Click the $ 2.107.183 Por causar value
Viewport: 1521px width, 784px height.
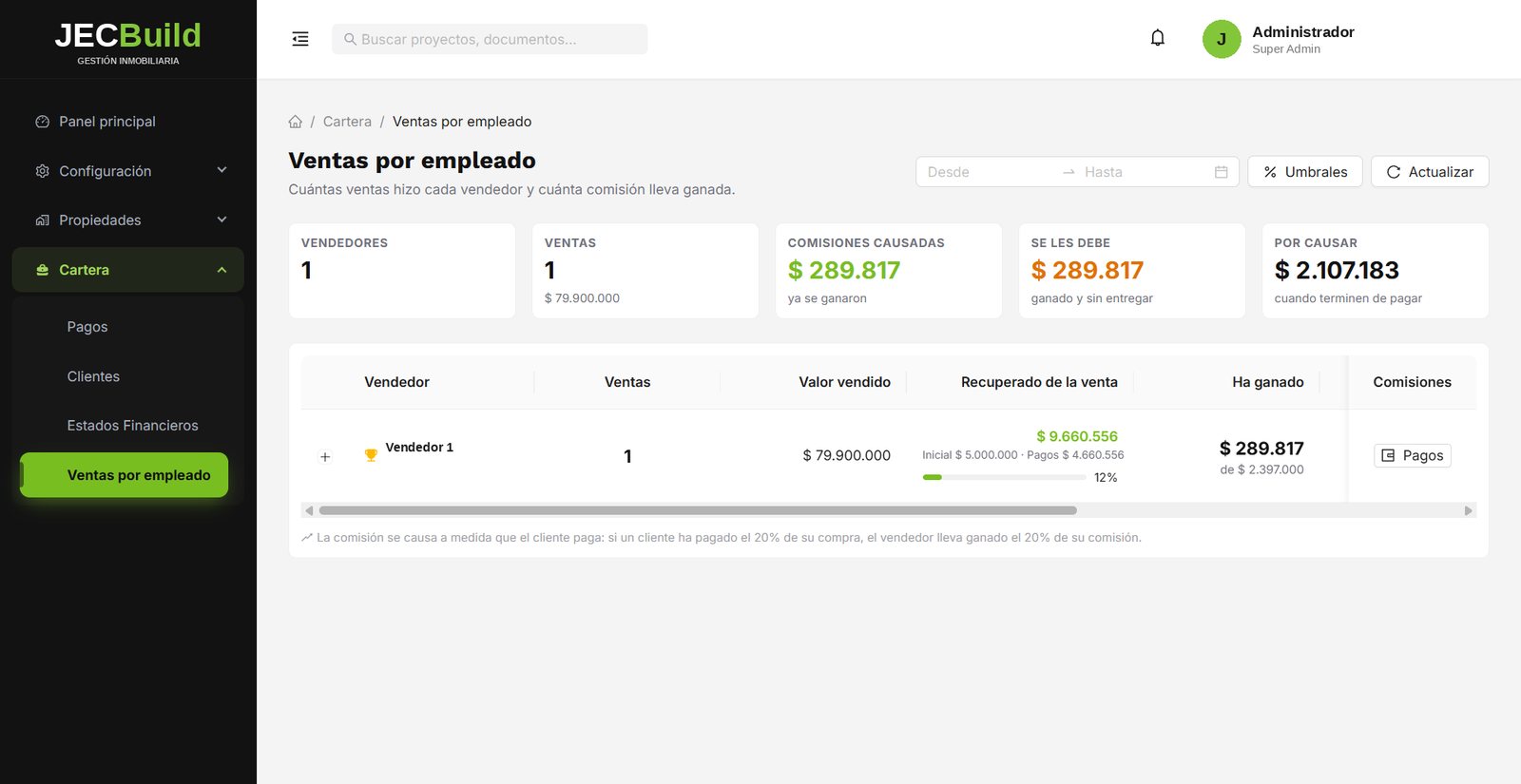(x=1337, y=270)
